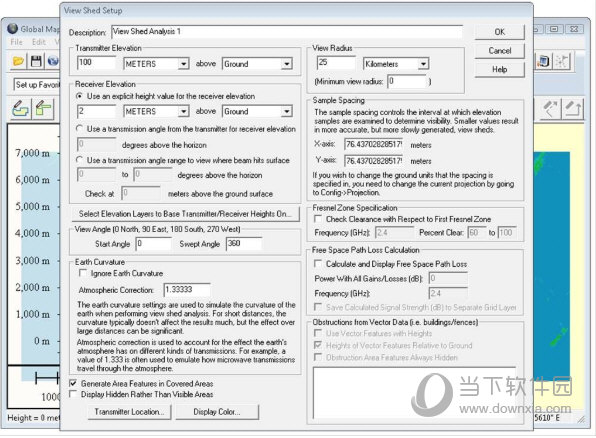This screenshot has height=438, width=596.
Task: Click the View Shed Setup dialog title bar
Action: click(296, 11)
